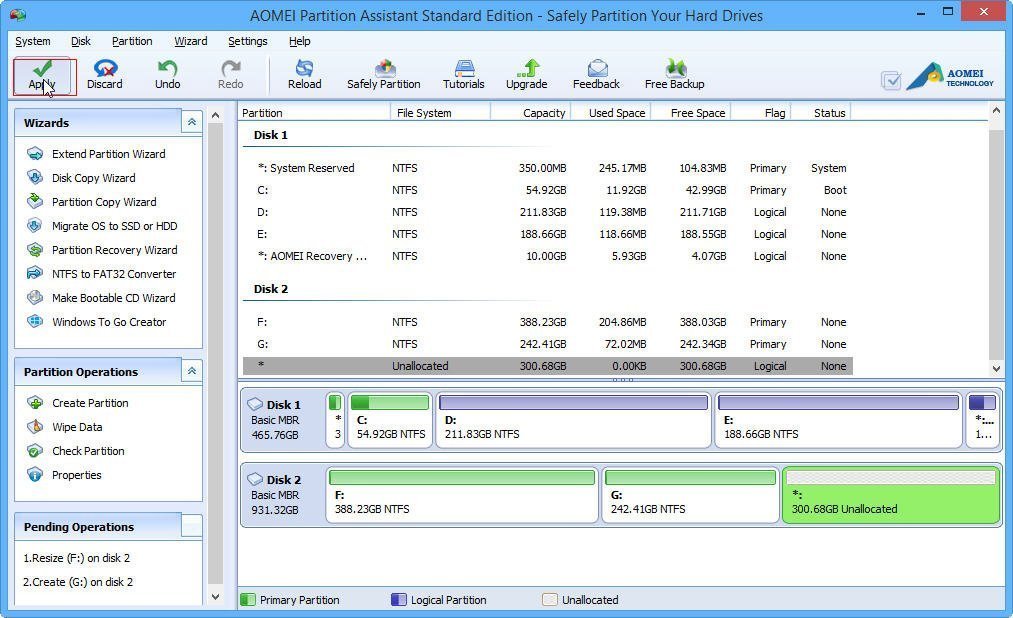This screenshot has height=618, width=1013.
Task: Open Tutorials from the toolbar
Action: pos(464,75)
